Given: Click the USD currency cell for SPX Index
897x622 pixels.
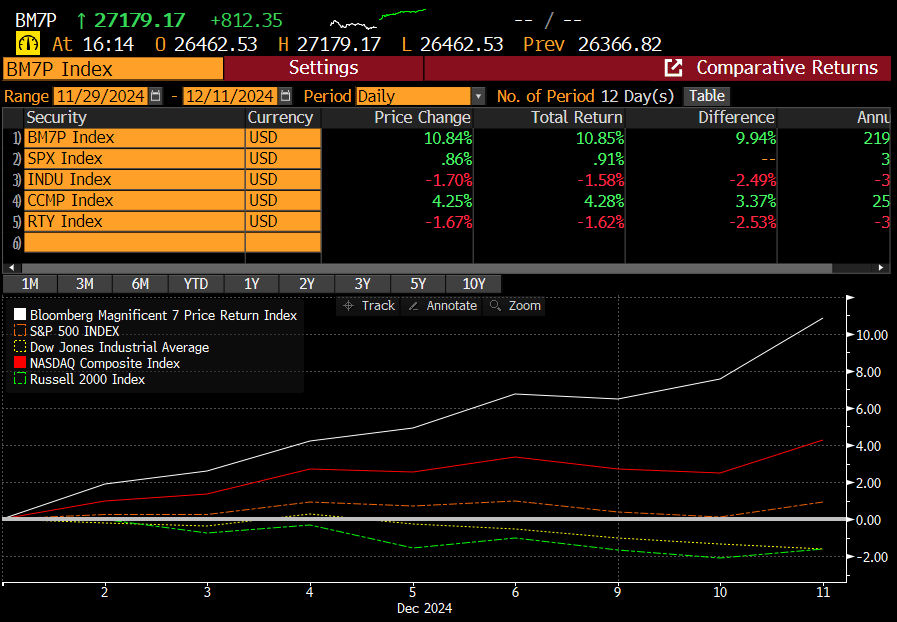Looking at the screenshot, I should coord(283,159).
